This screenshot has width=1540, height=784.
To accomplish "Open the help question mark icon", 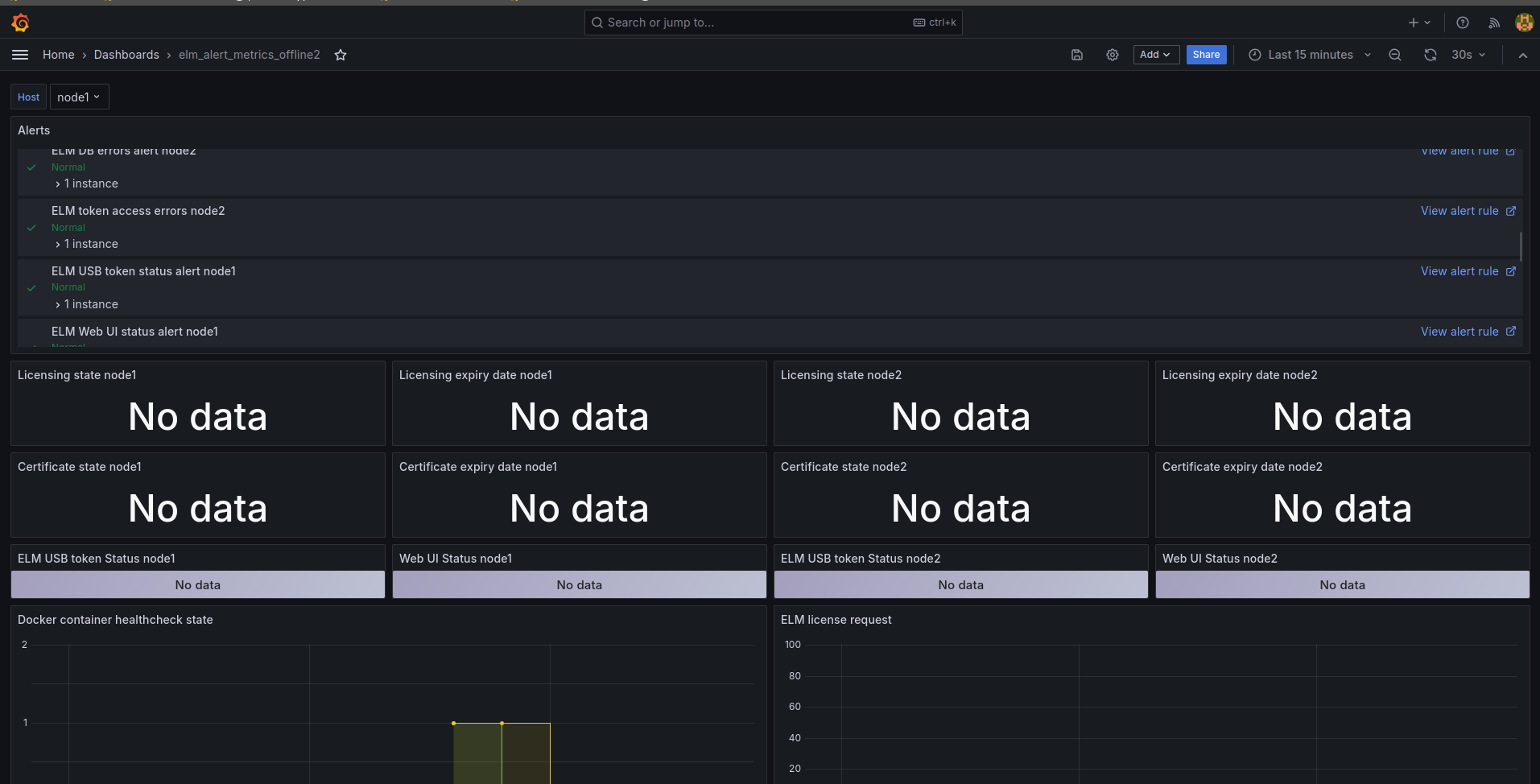I will (x=1463, y=23).
